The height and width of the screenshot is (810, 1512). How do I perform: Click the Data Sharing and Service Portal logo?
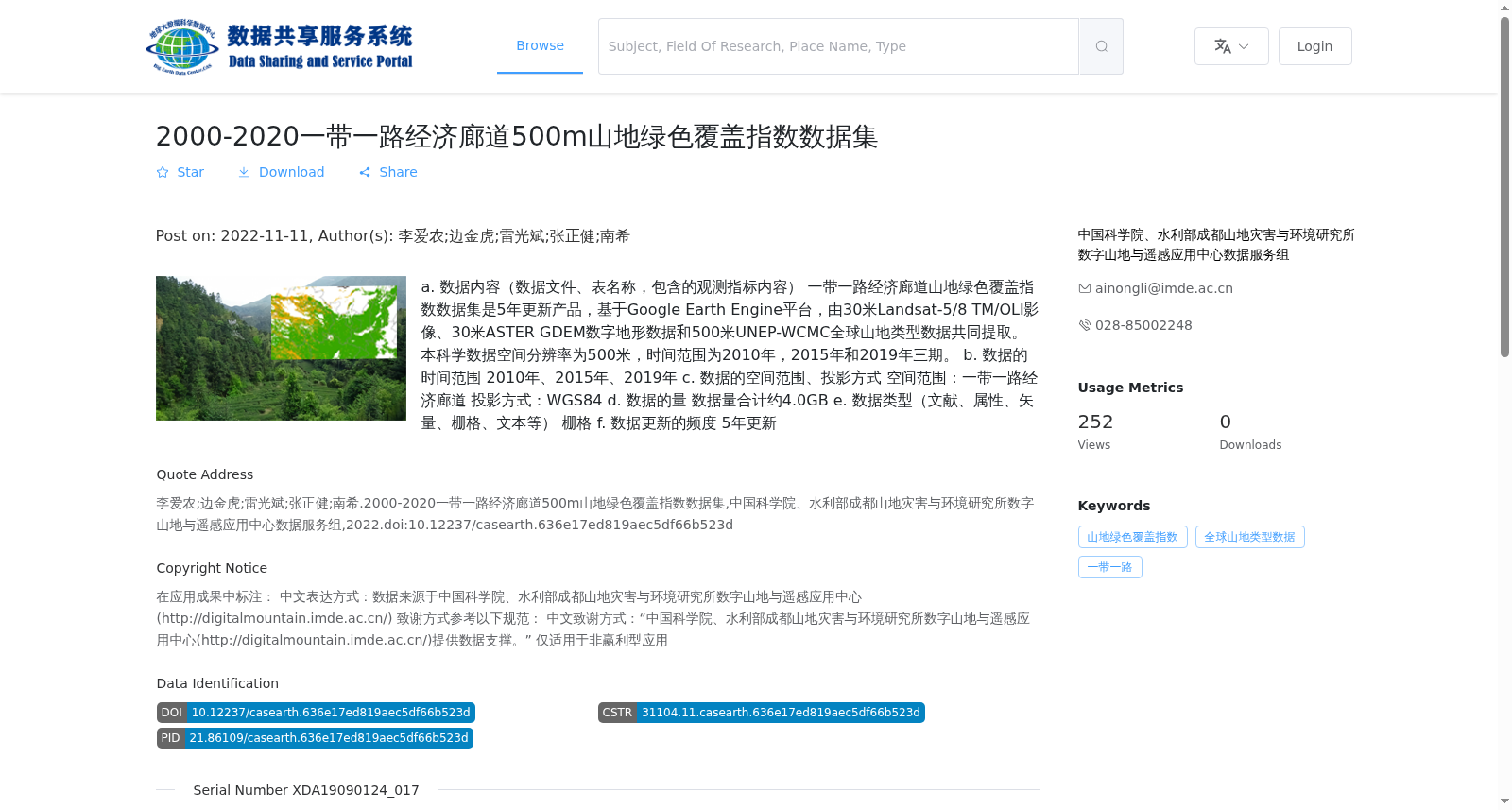pyautogui.click(x=280, y=46)
